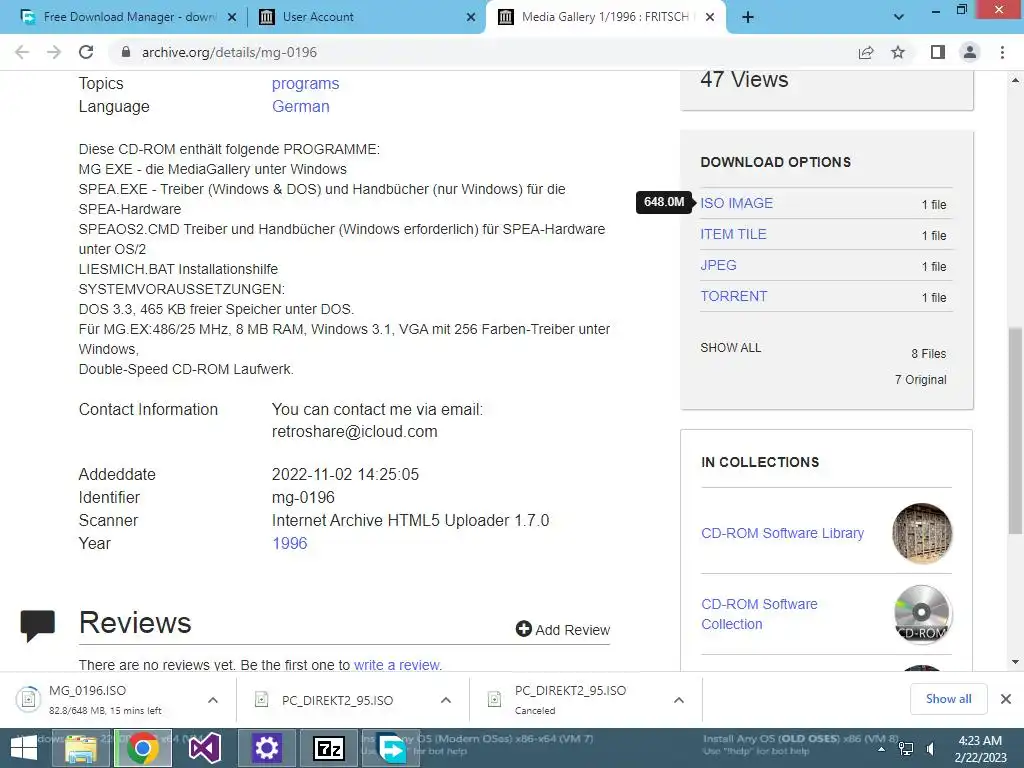Click the page vertical scrollbar thumb
Viewport: 1024px width, 768px height.
pyautogui.click(x=1015, y=430)
